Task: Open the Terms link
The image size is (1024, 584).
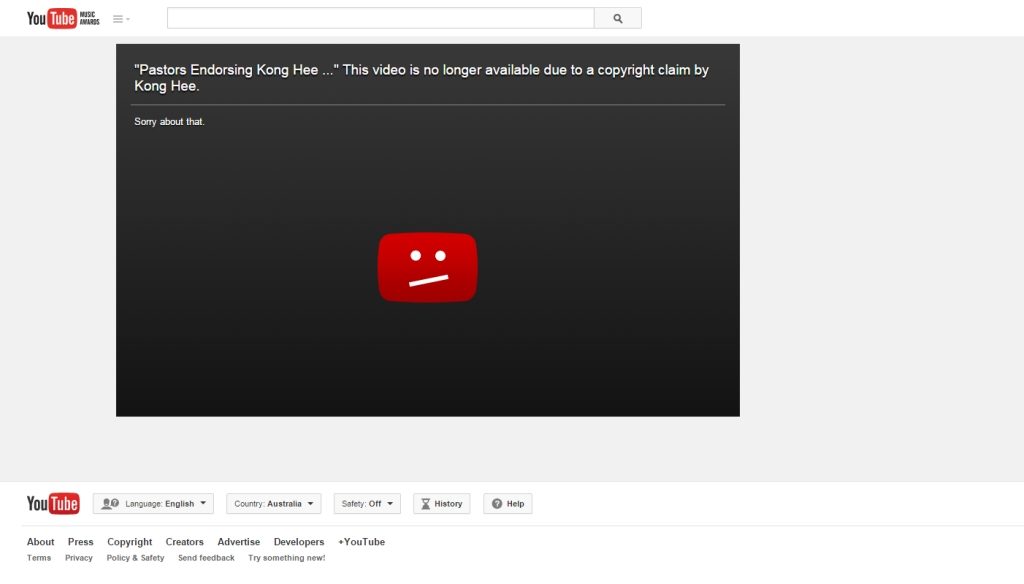Action: (39, 558)
